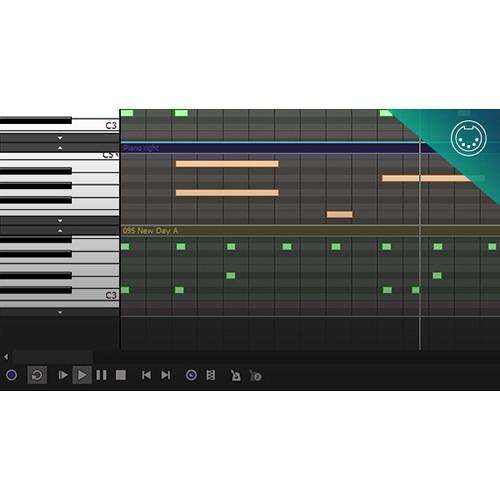Click the down arrow under the lowest C3 keyboard
Image resolution: width=500 pixels, height=500 pixels.
[x=60, y=312]
